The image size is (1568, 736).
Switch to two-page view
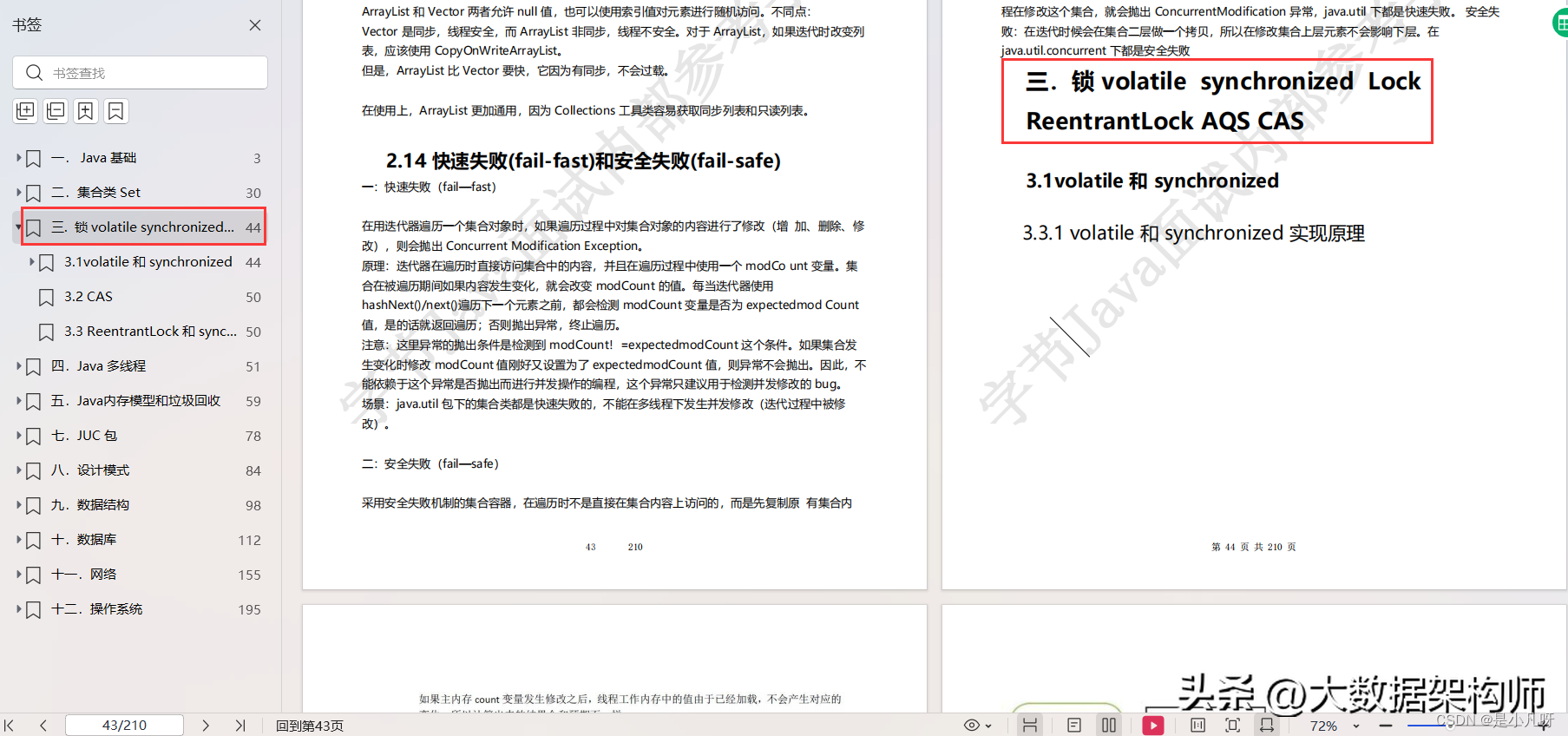[1109, 726]
